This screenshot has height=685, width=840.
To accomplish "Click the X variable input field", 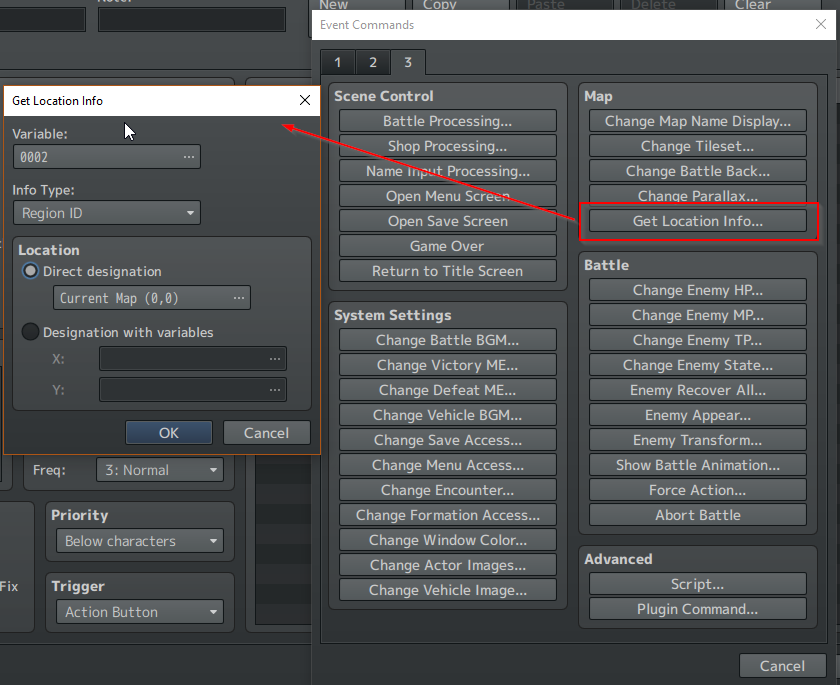I will (x=192, y=359).
